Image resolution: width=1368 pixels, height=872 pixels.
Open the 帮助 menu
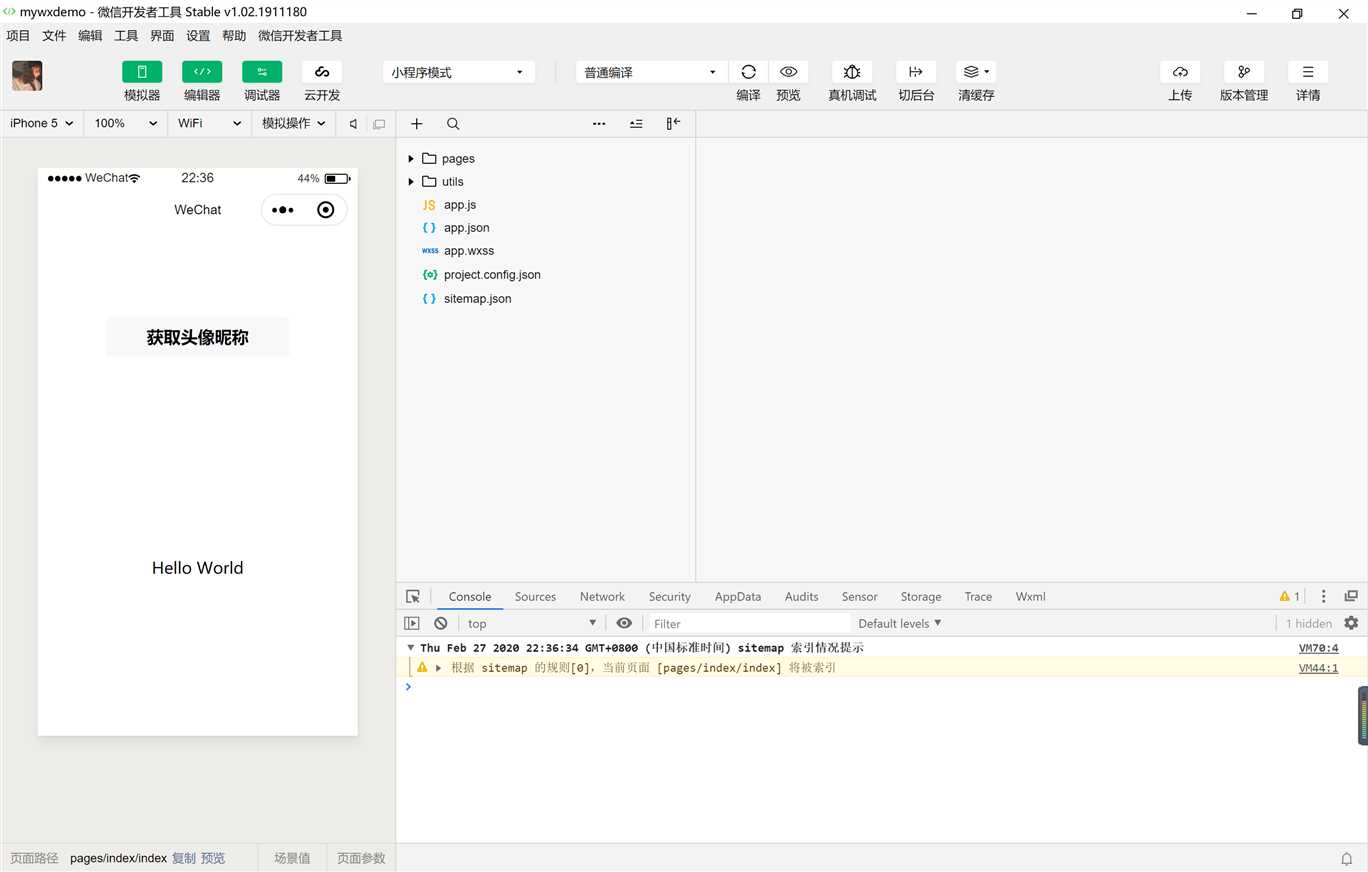(234, 35)
